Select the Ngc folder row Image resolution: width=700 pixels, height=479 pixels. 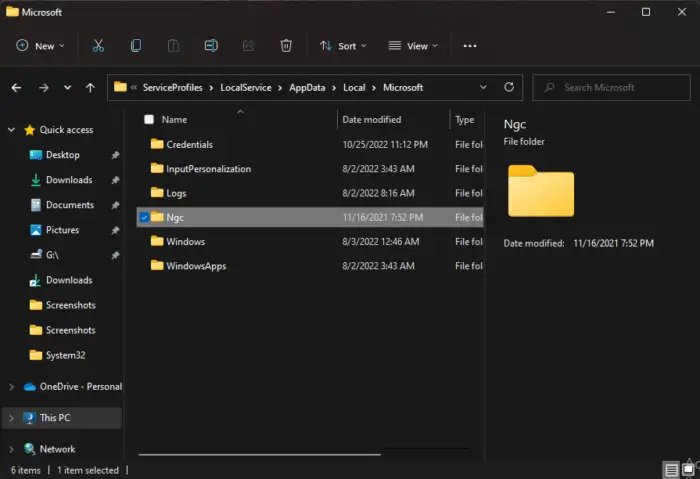[310, 217]
